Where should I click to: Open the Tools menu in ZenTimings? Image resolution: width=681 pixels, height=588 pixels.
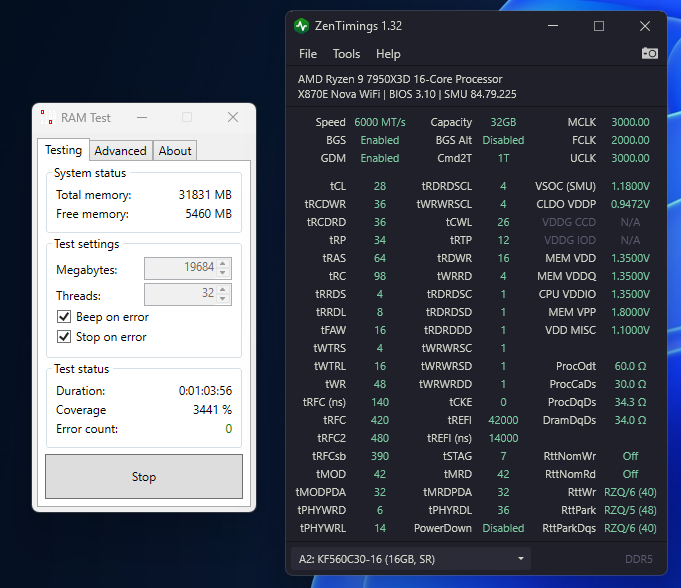(x=346, y=54)
